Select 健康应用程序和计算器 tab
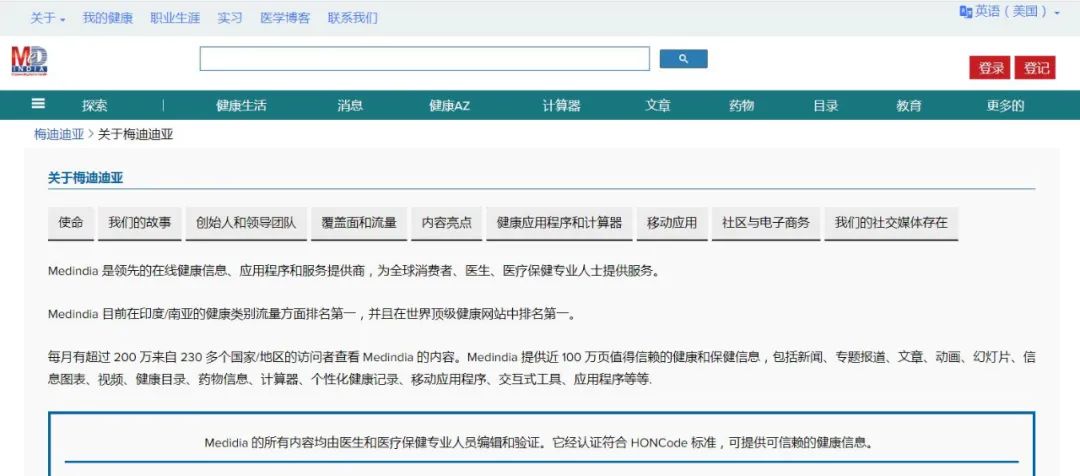1080x476 pixels. click(559, 223)
